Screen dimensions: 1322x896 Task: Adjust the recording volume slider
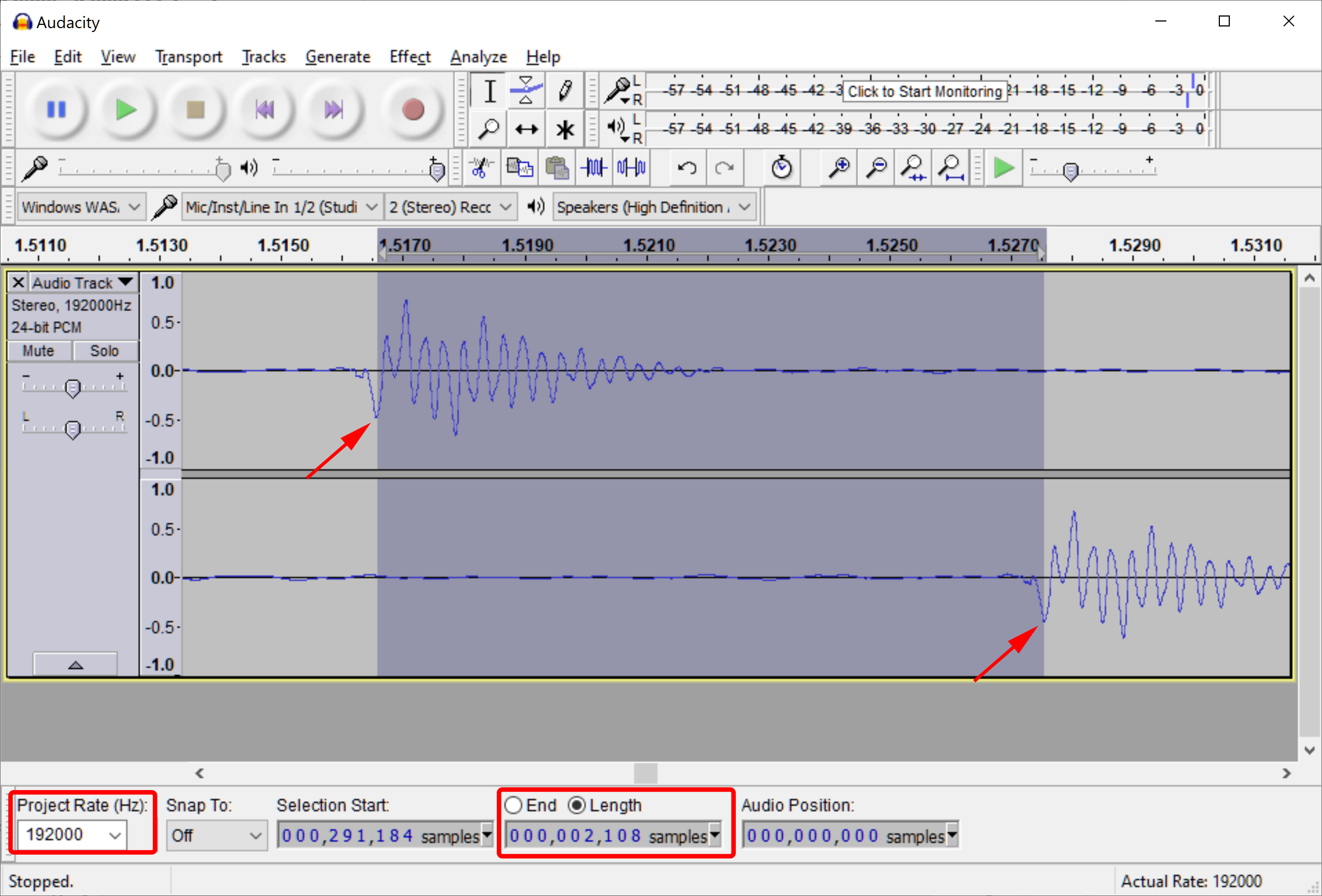pyautogui.click(x=223, y=169)
